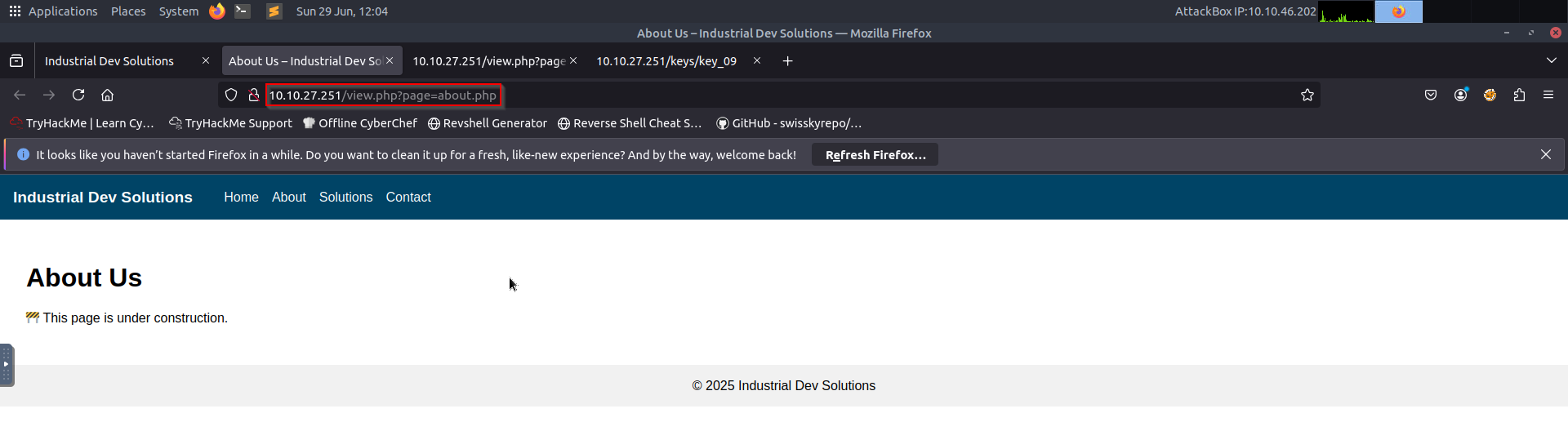The image size is (1568, 422).
Task: Open Save to Pocket icon
Action: pyautogui.click(x=1430, y=95)
